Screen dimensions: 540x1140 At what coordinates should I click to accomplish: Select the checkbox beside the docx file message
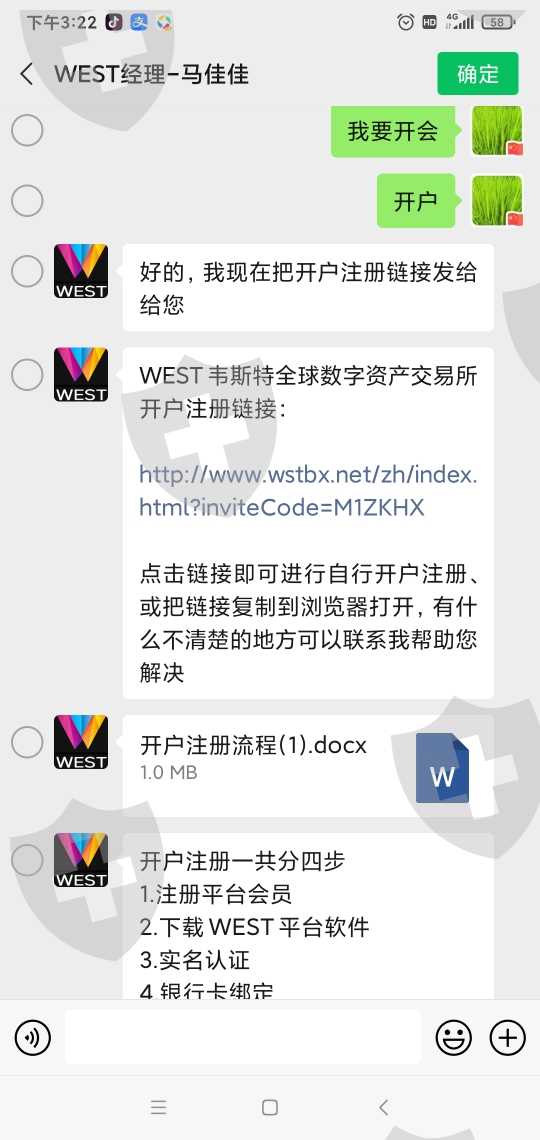pos(27,742)
